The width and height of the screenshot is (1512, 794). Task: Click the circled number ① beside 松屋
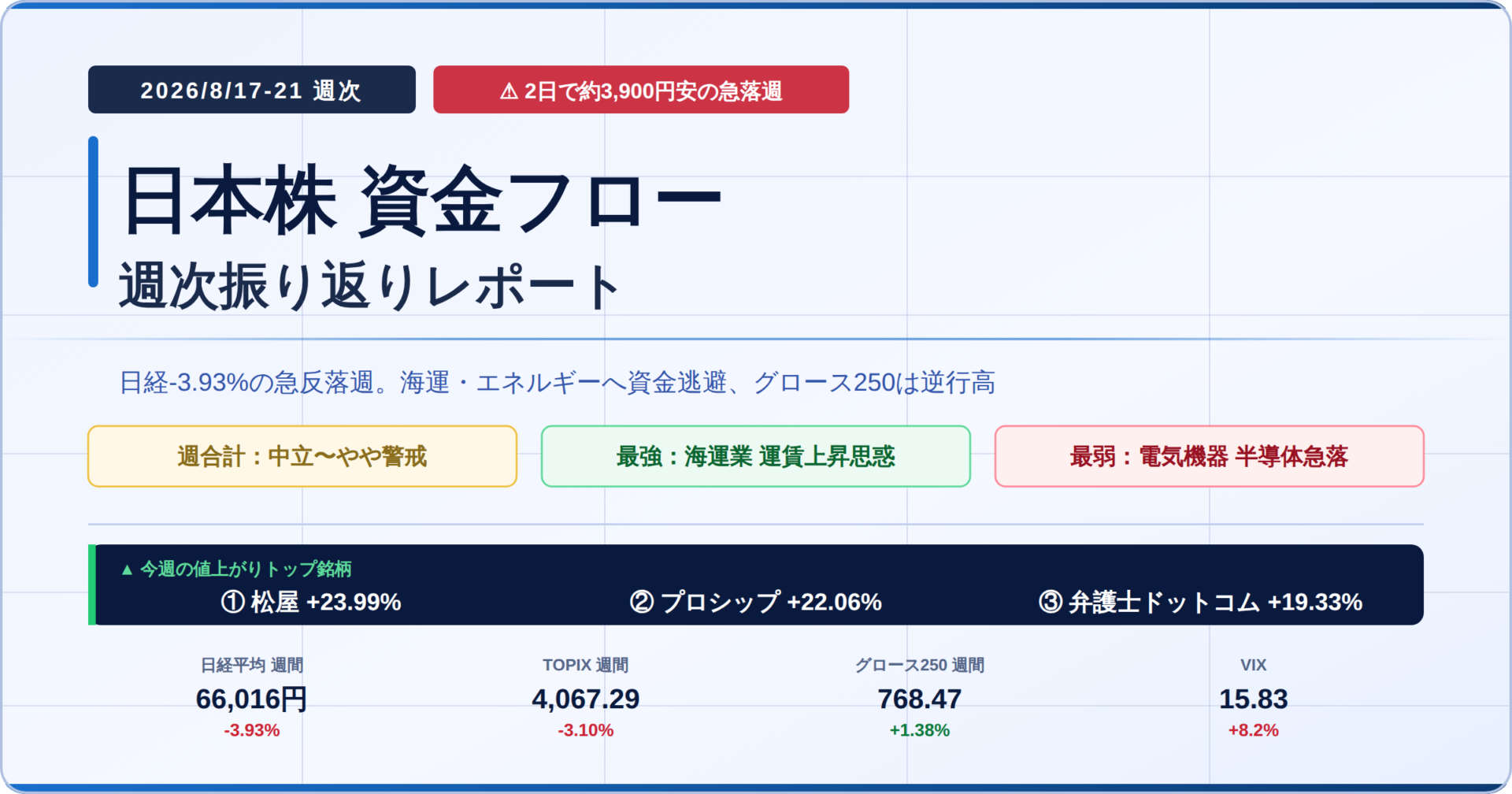point(232,602)
